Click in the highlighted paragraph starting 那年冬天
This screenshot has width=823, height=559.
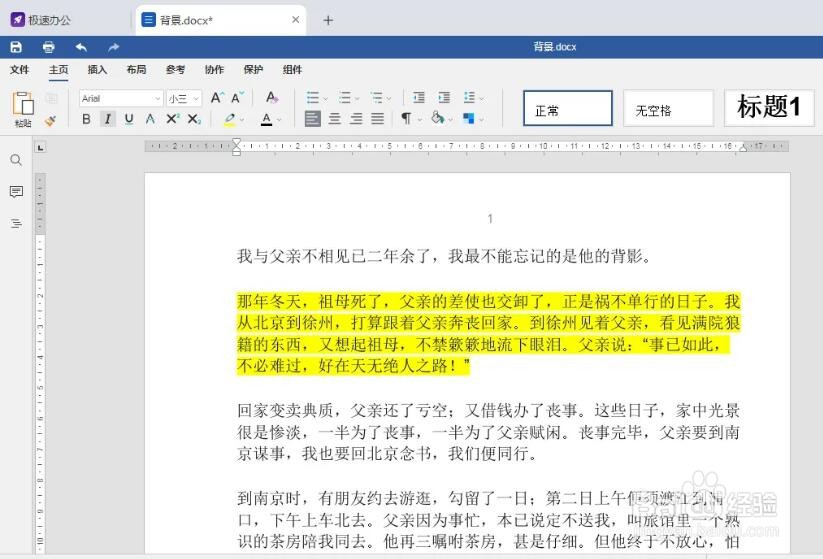[488, 334]
